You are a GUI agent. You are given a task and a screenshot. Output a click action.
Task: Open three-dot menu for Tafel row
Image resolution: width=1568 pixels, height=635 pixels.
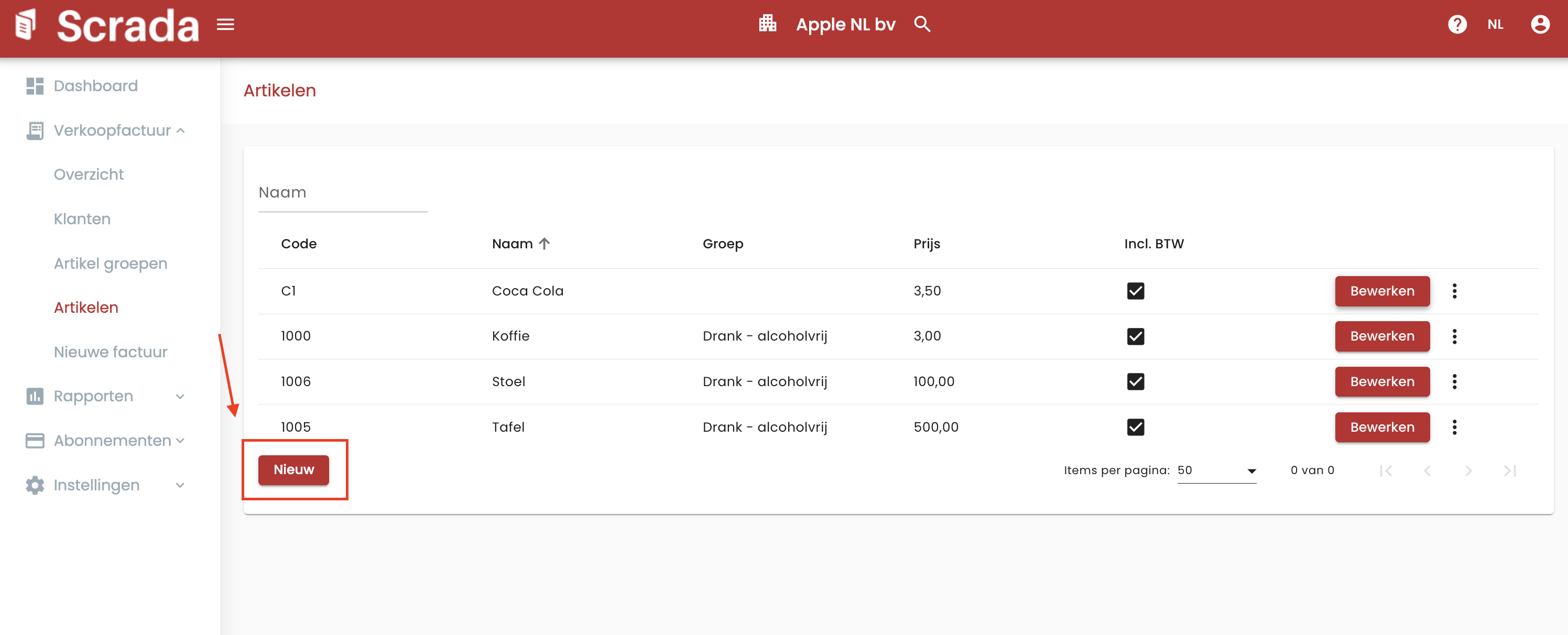pos(1454,428)
